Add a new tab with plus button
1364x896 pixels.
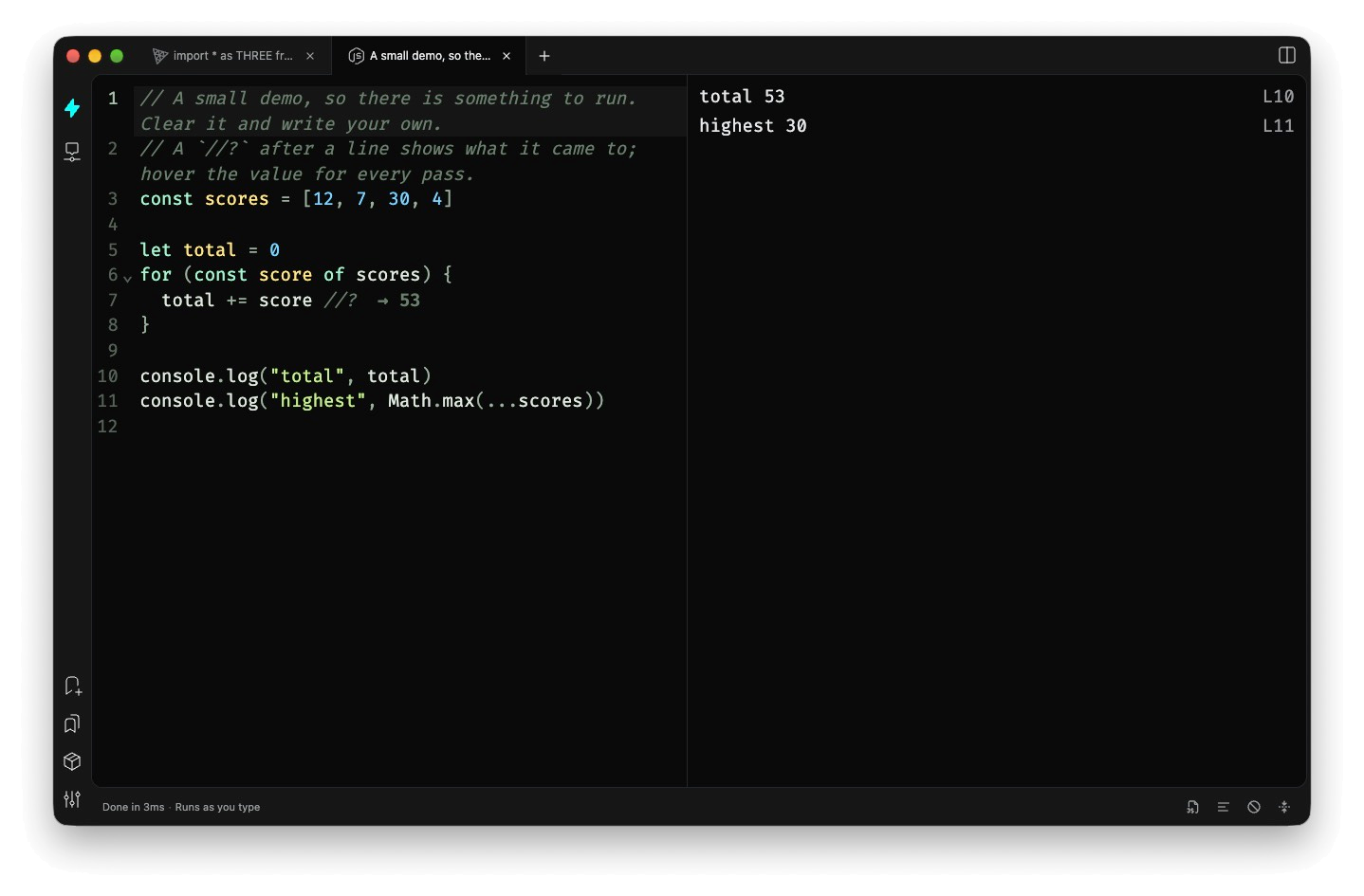pyautogui.click(x=544, y=56)
